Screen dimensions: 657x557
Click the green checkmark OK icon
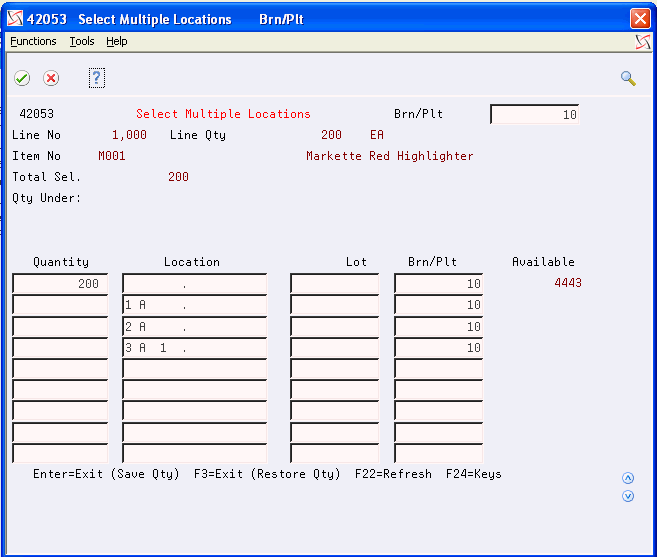click(22, 78)
